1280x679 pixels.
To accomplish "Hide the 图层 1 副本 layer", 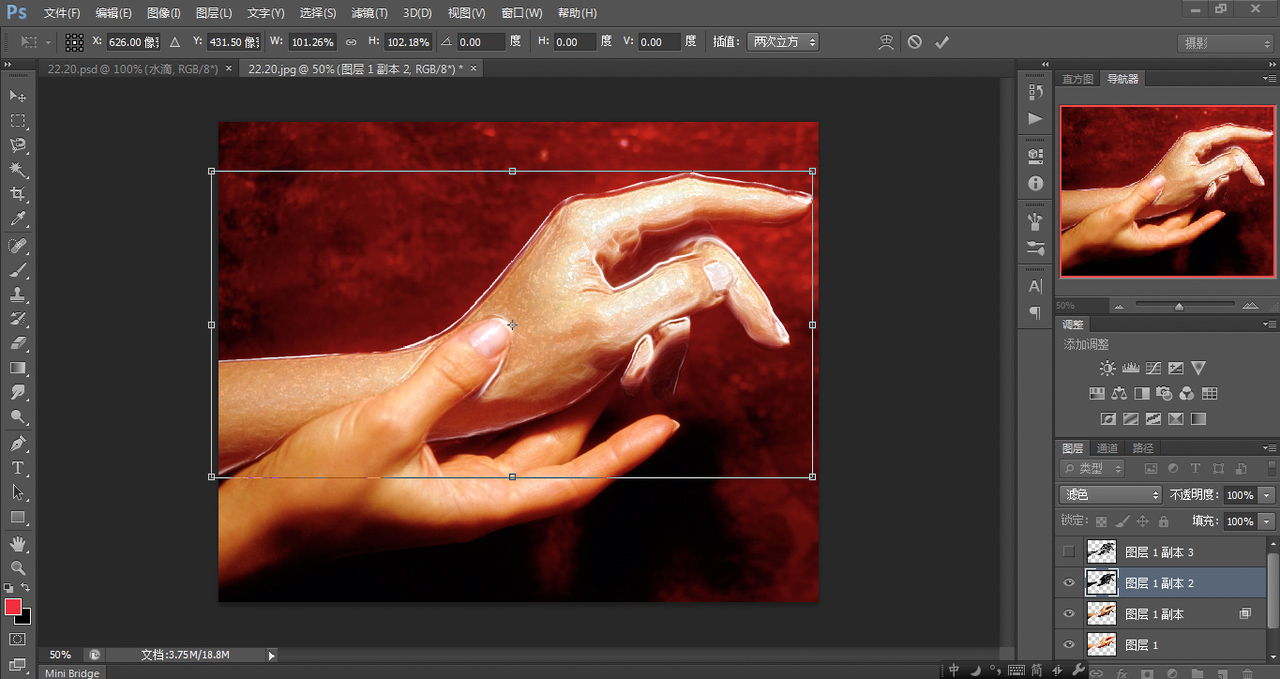I will (x=1069, y=614).
